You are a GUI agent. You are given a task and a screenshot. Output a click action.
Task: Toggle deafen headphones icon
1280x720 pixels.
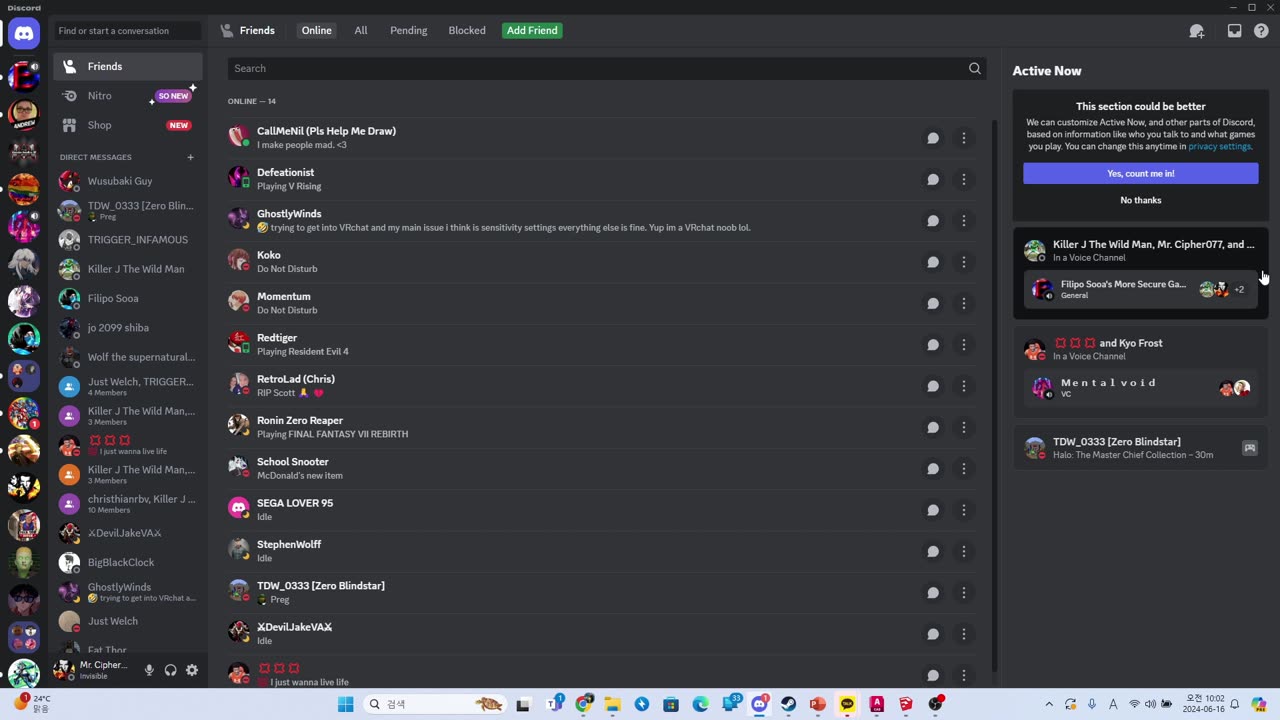170,670
